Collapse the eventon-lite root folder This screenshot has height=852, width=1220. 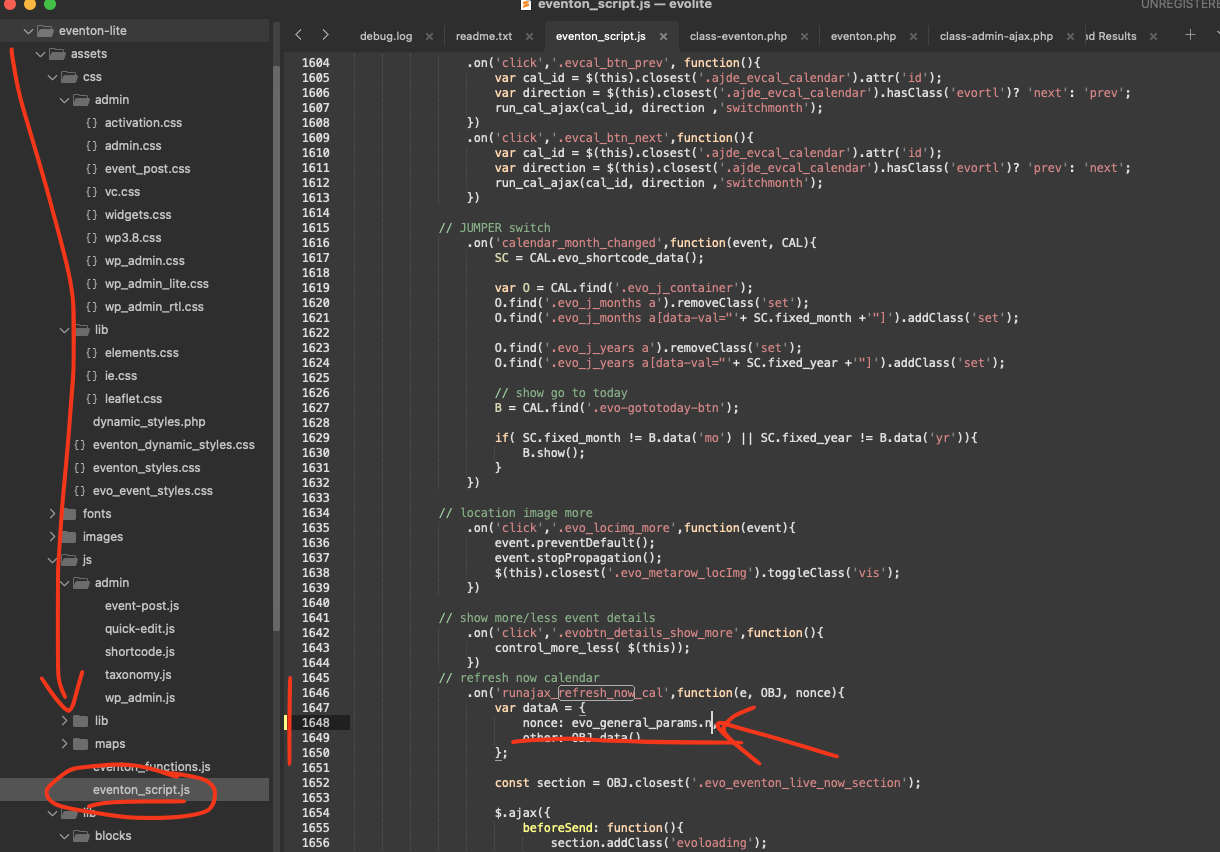pyautogui.click(x=28, y=31)
